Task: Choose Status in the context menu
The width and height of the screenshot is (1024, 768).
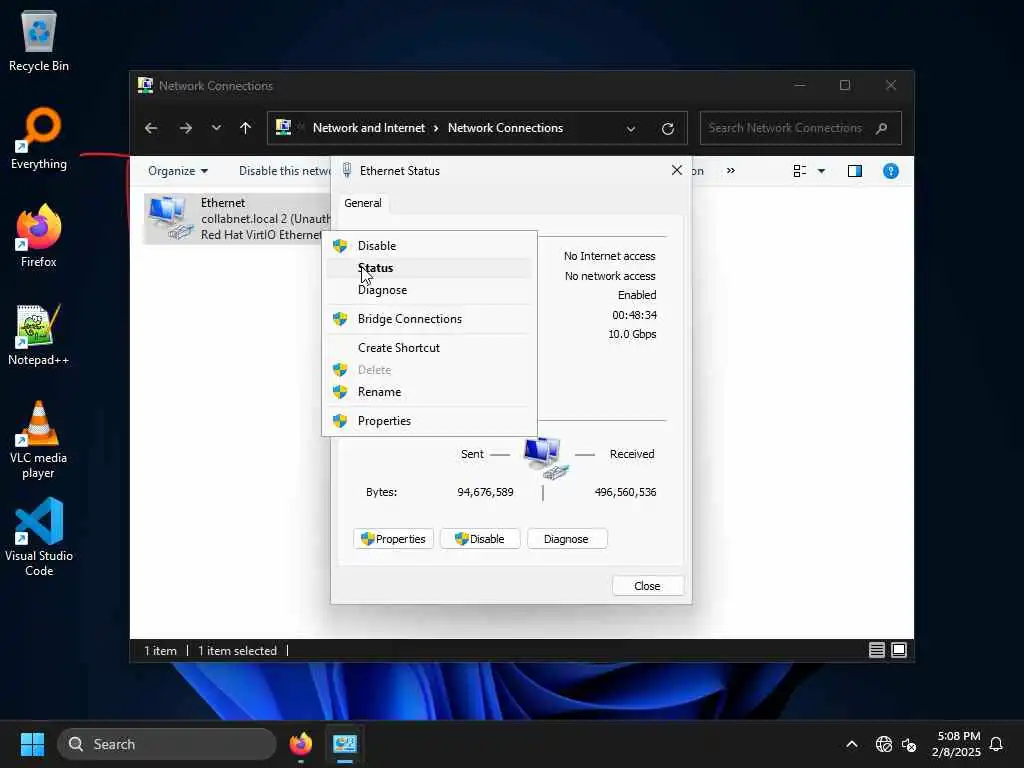Action: 429,268
